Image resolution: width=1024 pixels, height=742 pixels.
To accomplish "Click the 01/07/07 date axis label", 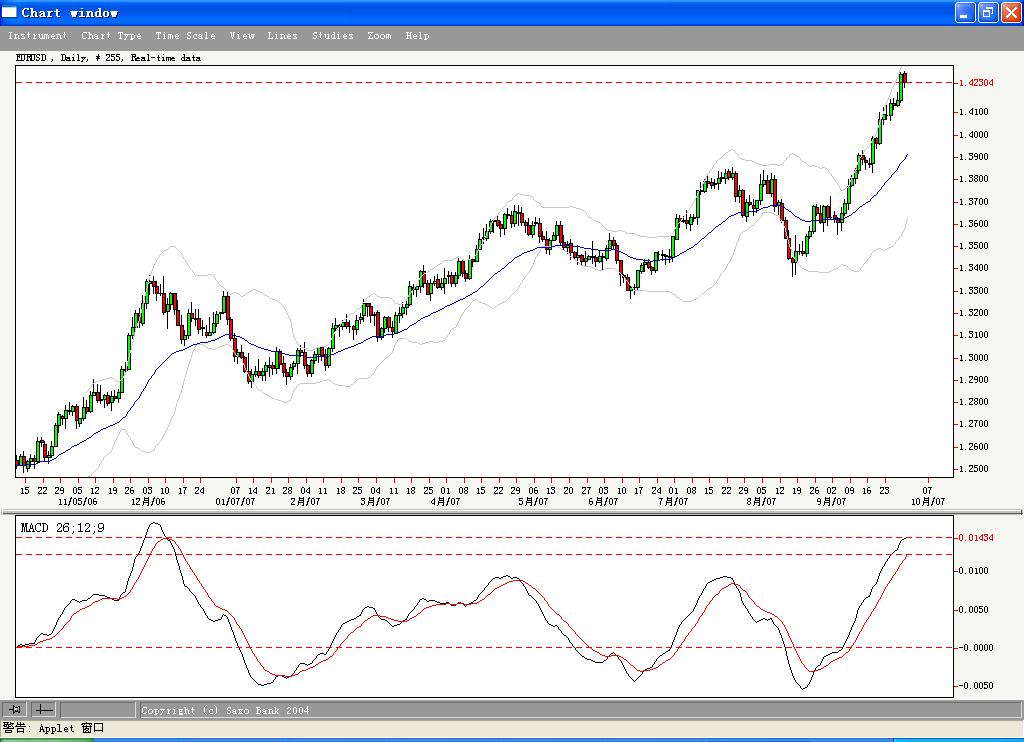I will click(235, 502).
